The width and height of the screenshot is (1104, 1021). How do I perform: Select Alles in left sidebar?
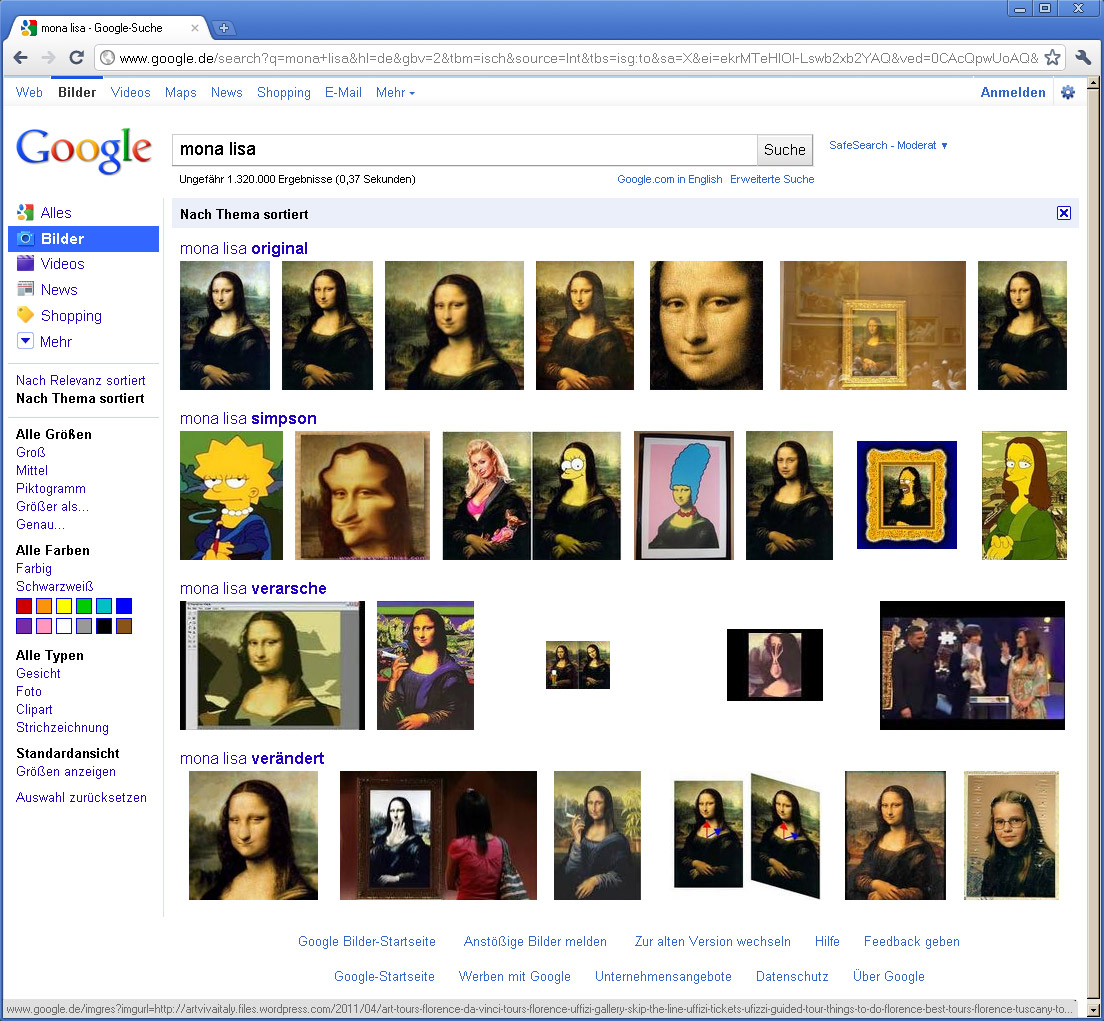click(x=55, y=213)
